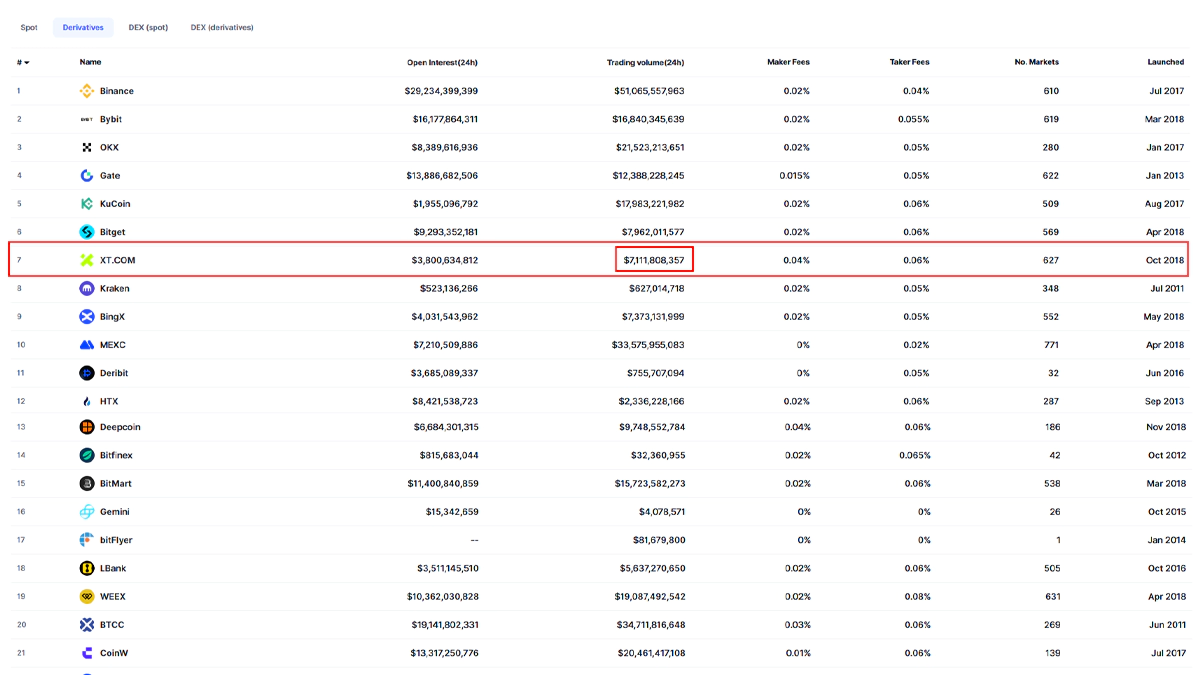Click the Deribit logo icon
1200x675 pixels.
pyautogui.click(x=87, y=373)
